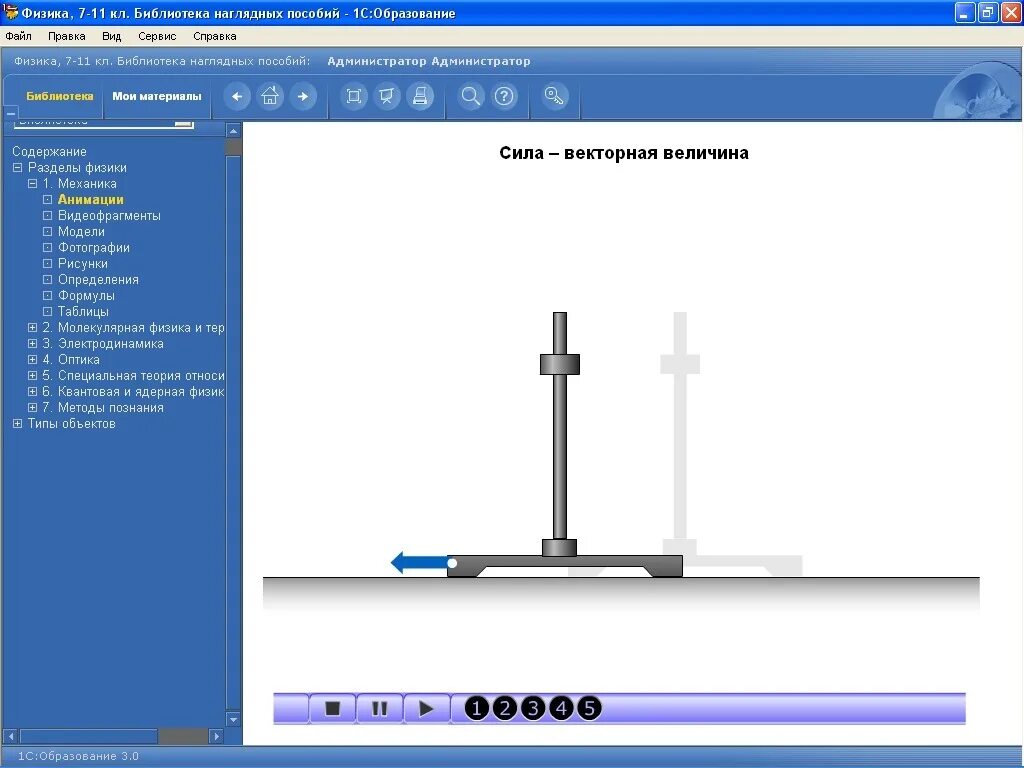Open help question mark icon
1024x768 pixels.
tap(504, 97)
